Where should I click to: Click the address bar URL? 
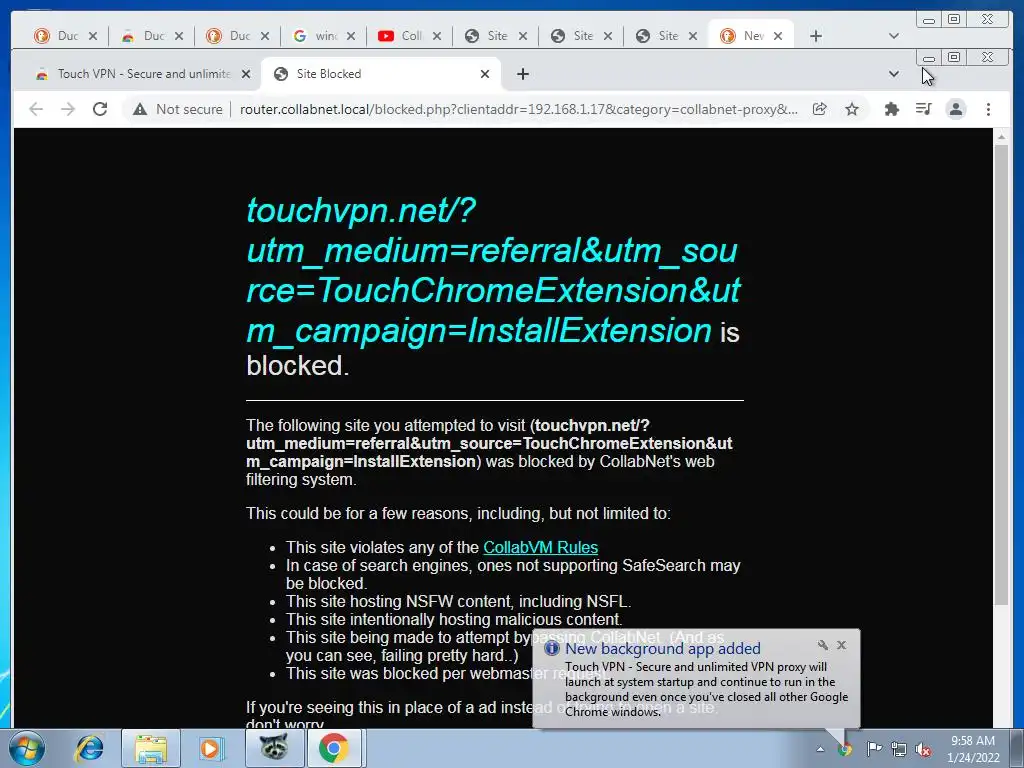(519, 109)
